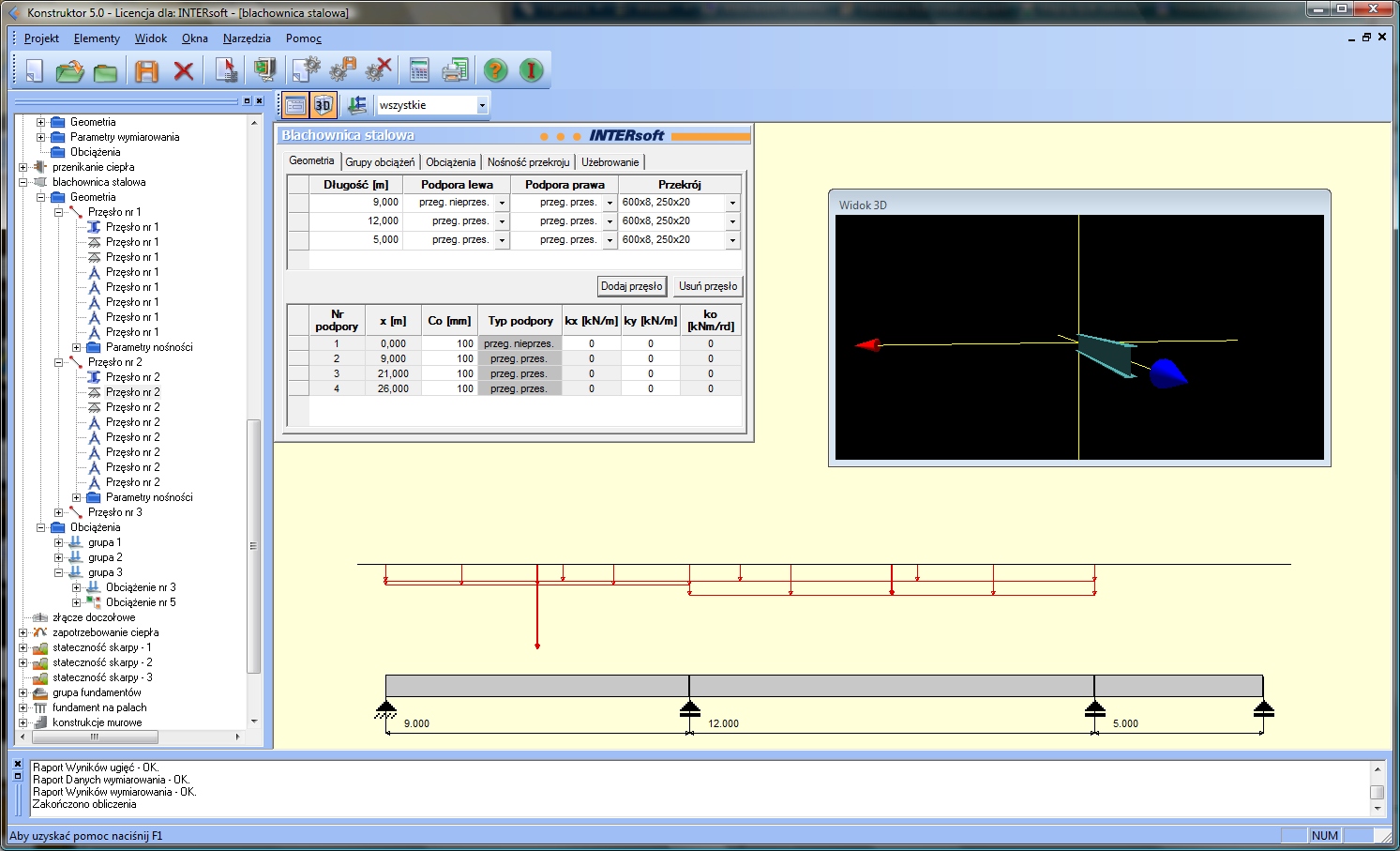Select grupa fundamentów tree item

pyautogui.click(x=97, y=692)
